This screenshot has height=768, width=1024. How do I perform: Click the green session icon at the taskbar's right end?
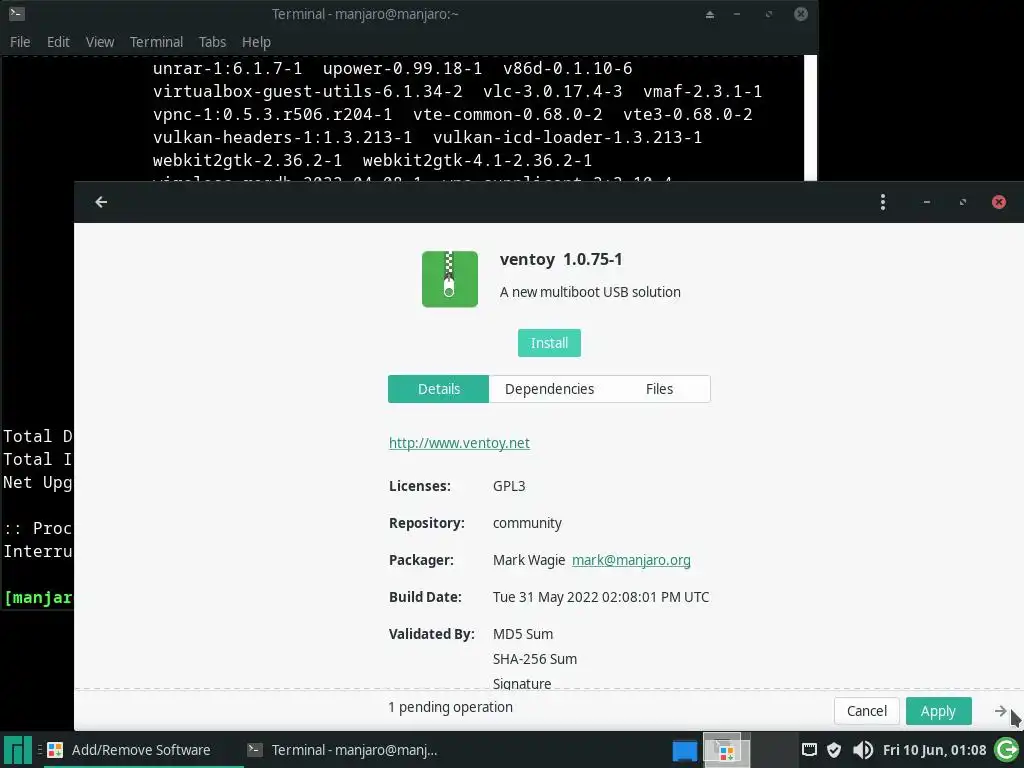1006,750
